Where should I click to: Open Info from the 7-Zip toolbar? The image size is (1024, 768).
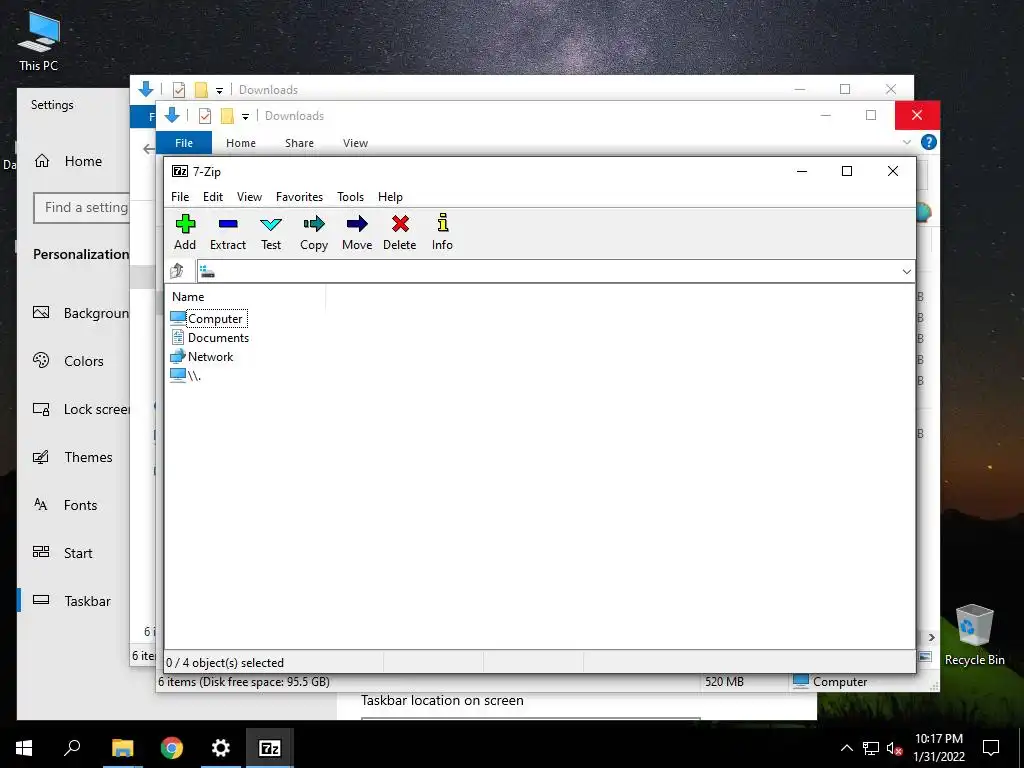click(x=442, y=232)
